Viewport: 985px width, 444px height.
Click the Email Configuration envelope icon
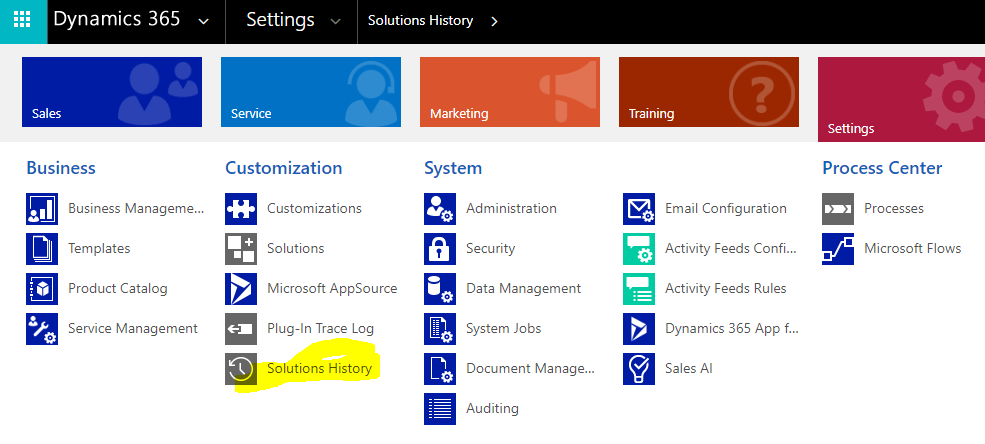pyautogui.click(x=639, y=209)
